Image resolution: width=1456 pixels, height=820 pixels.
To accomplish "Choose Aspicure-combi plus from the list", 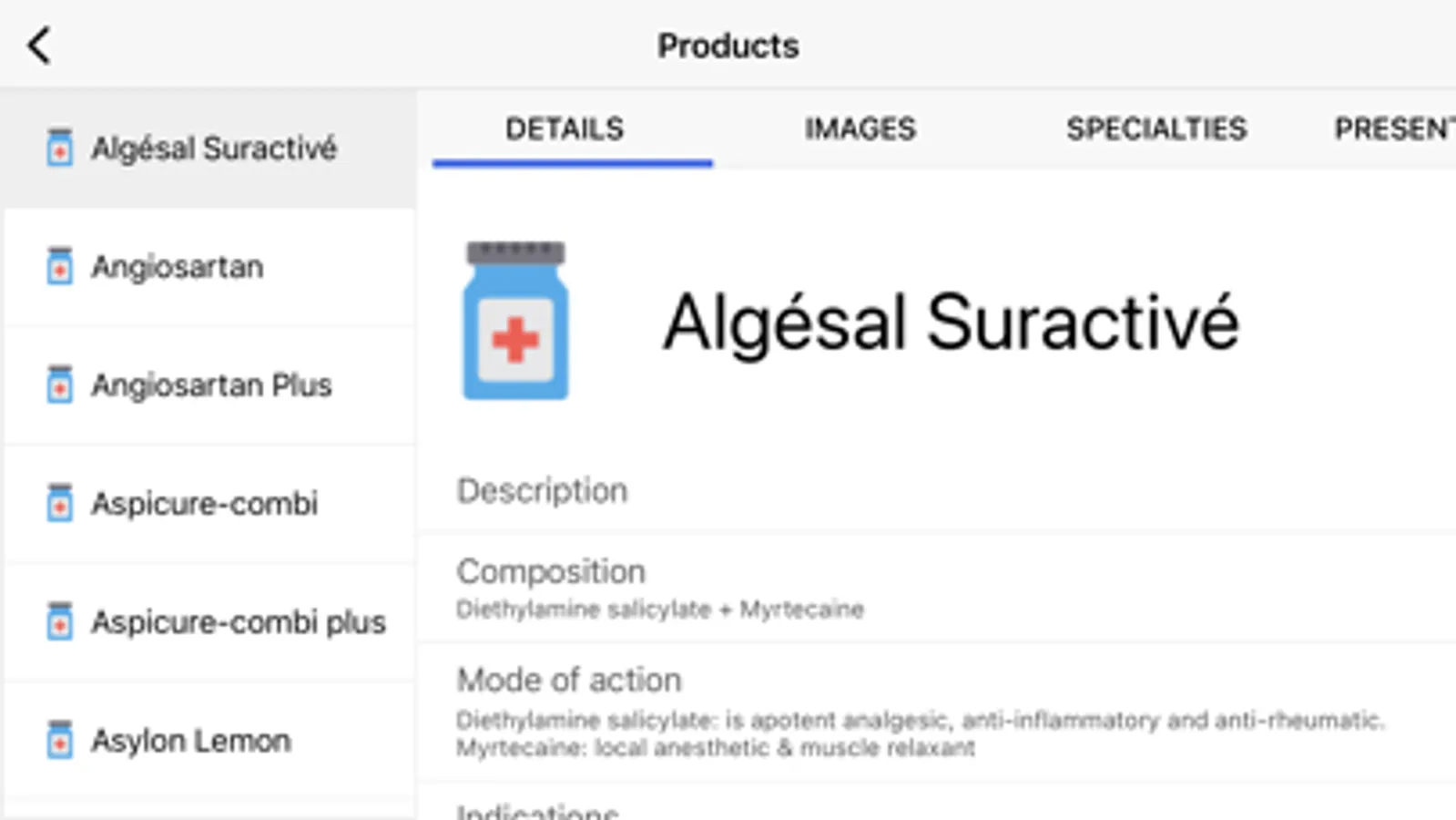I will tap(239, 622).
